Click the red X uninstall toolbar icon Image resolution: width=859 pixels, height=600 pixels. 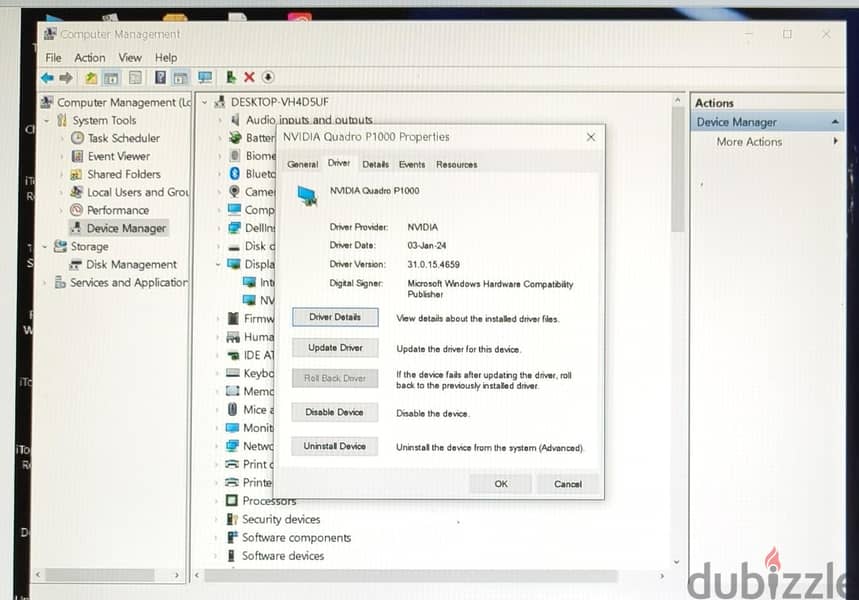[249, 78]
